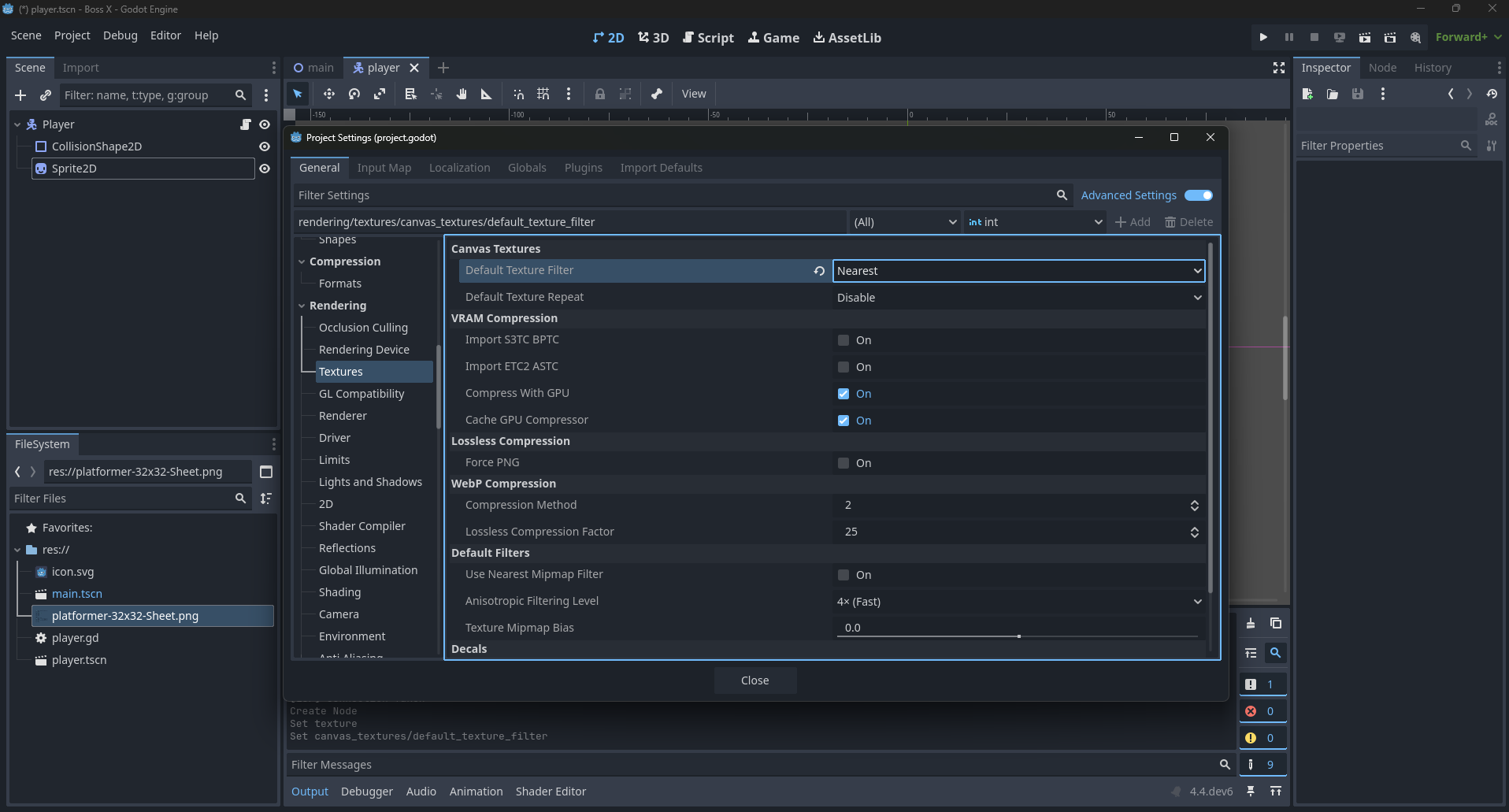1509x812 pixels.
Task: Switch to the Node dock tab
Action: pos(1382,68)
